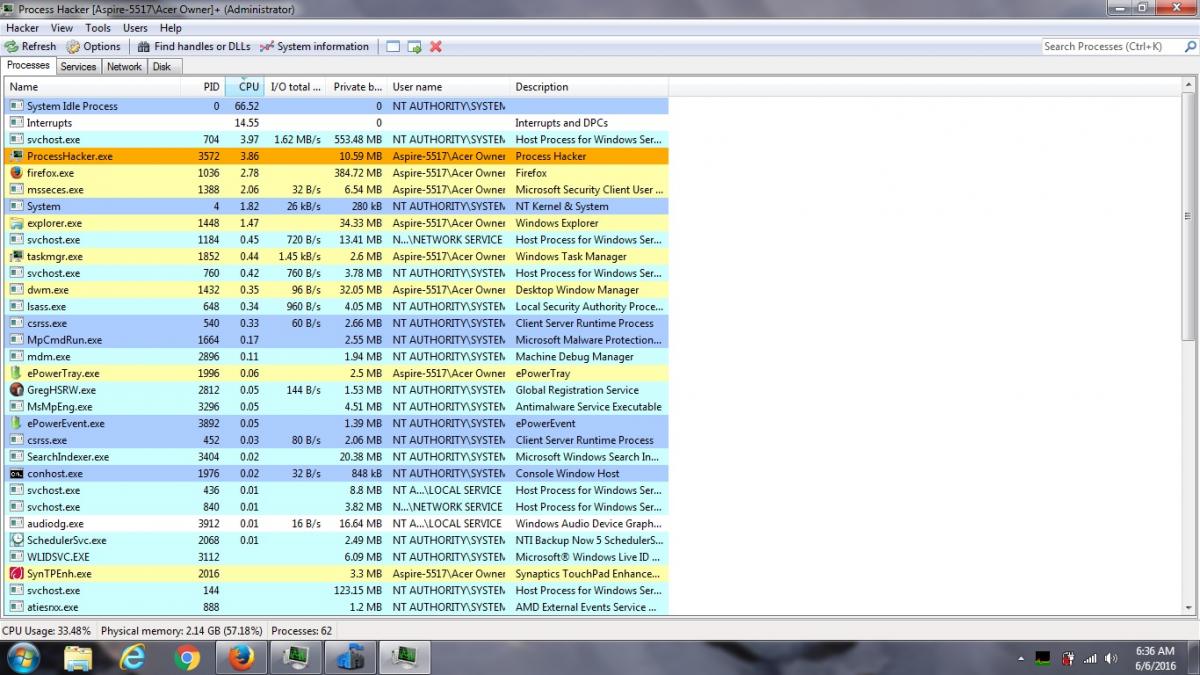Screen dimensions: 1200x675
Task: Click the CPU Usage status bar entry
Action: point(46,631)
